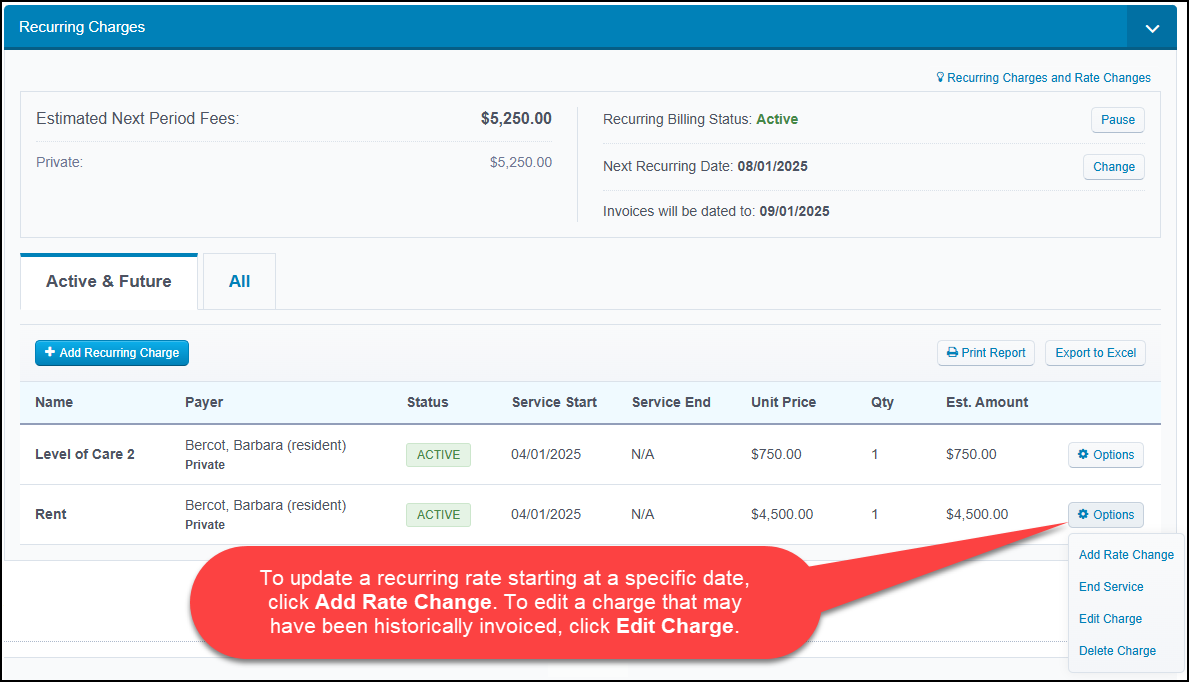Screen dimensions: 1189x682
Task: Click gear icon in Level of Care 2 row
Action: [x=1083, y=454]
